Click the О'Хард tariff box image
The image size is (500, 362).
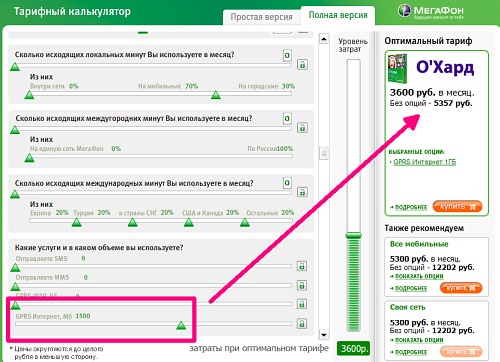click(x=398, y=69)
